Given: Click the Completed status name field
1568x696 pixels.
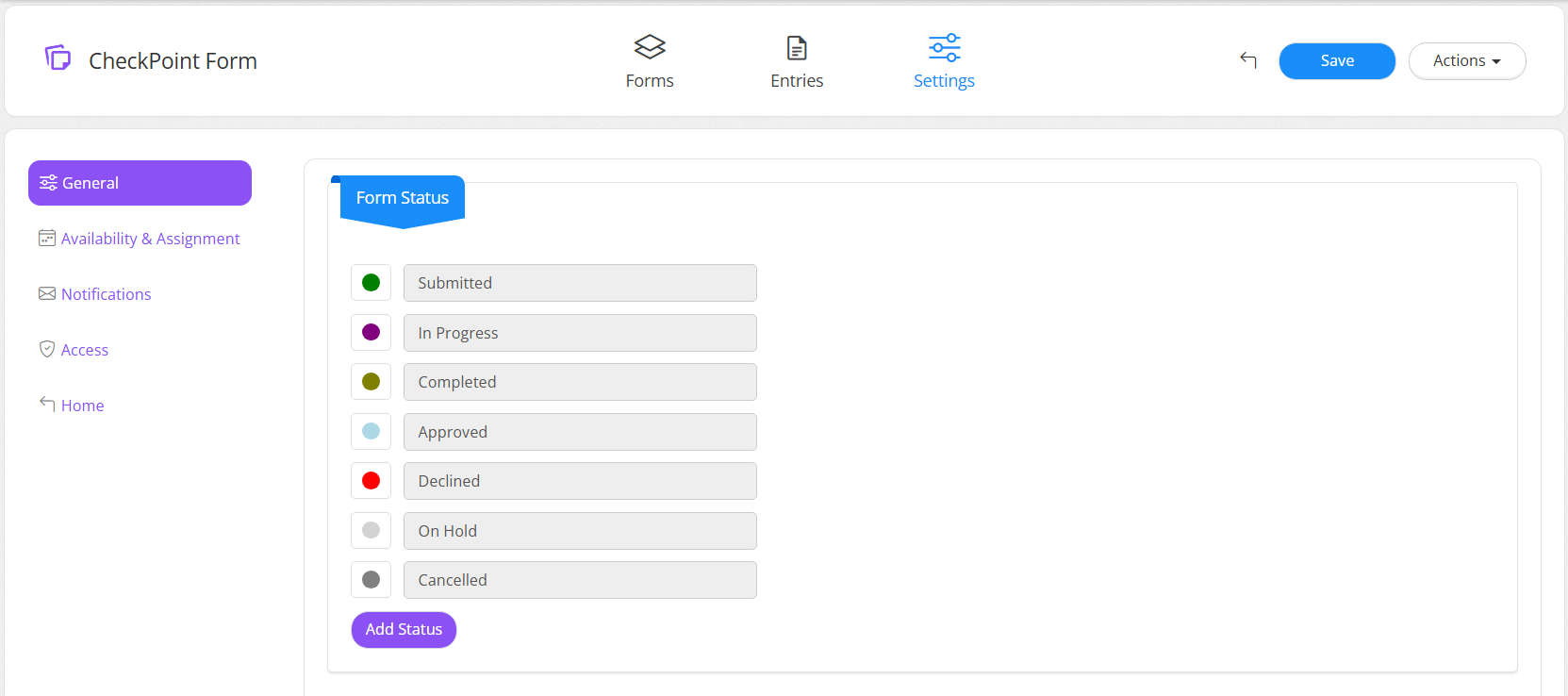Looking at the screenshot, I should click(x=580, y=382).
